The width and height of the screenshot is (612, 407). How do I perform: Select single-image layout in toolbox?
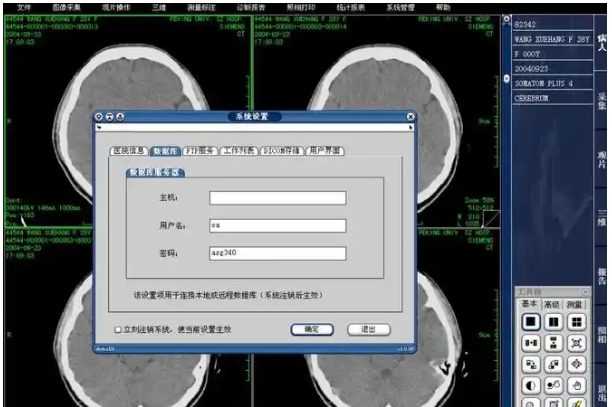pos(530,322)
